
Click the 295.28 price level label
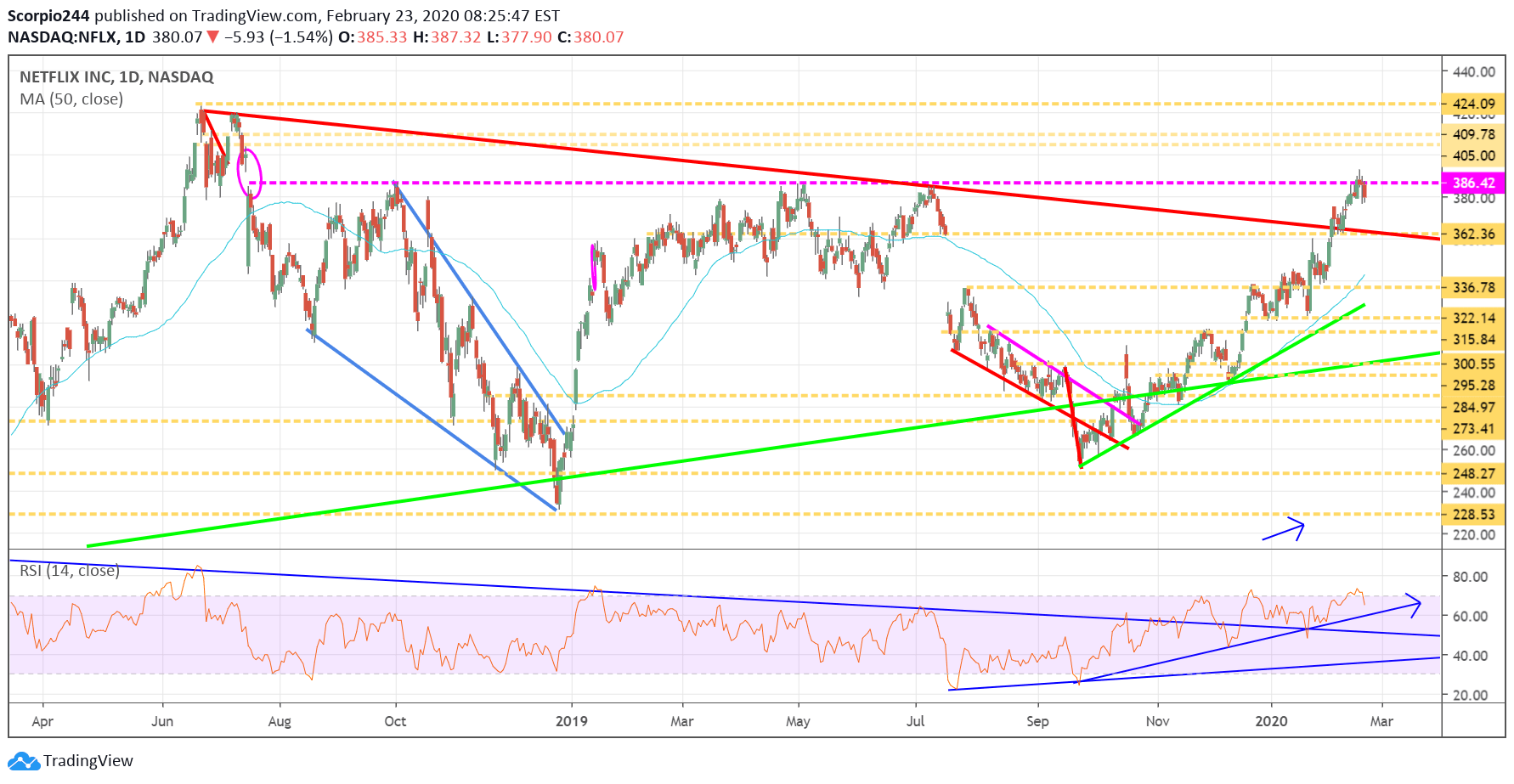(x=1474, y=385)
